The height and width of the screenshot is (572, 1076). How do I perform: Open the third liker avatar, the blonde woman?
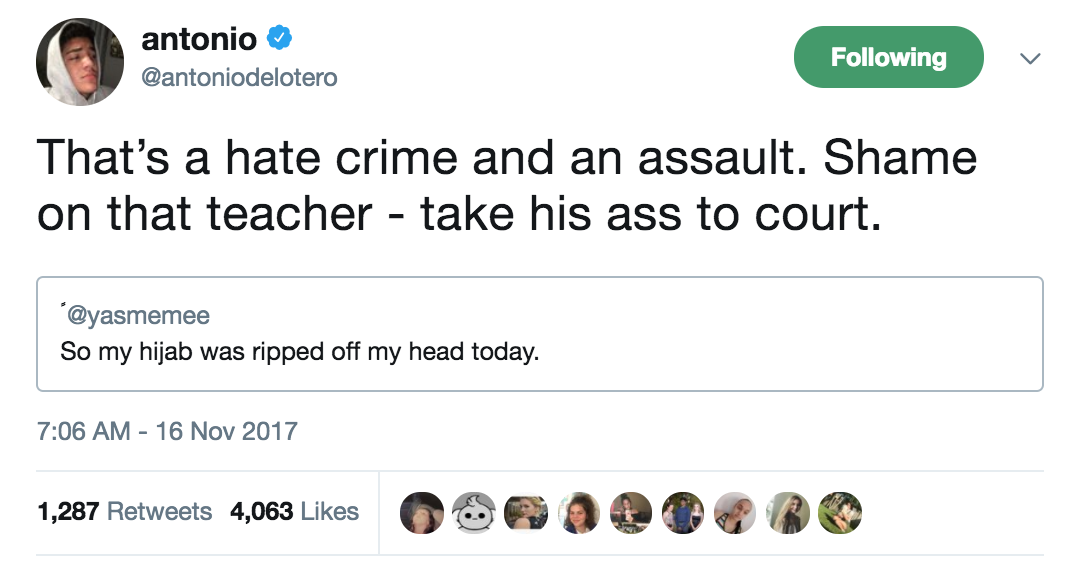click(x=525, y=512)
